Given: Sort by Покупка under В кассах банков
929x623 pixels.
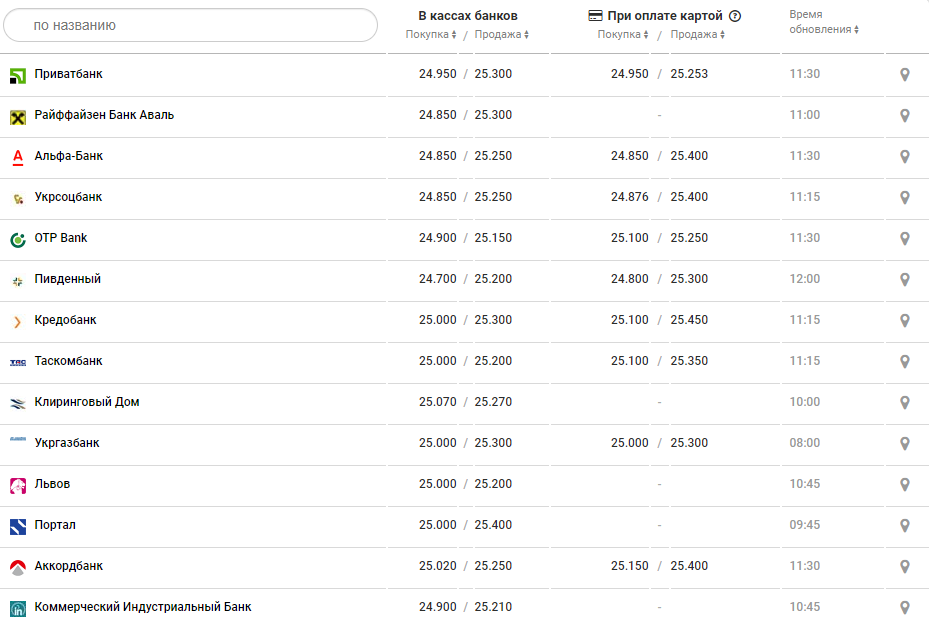Looking at the screenshot, I should tap(431, 35).
